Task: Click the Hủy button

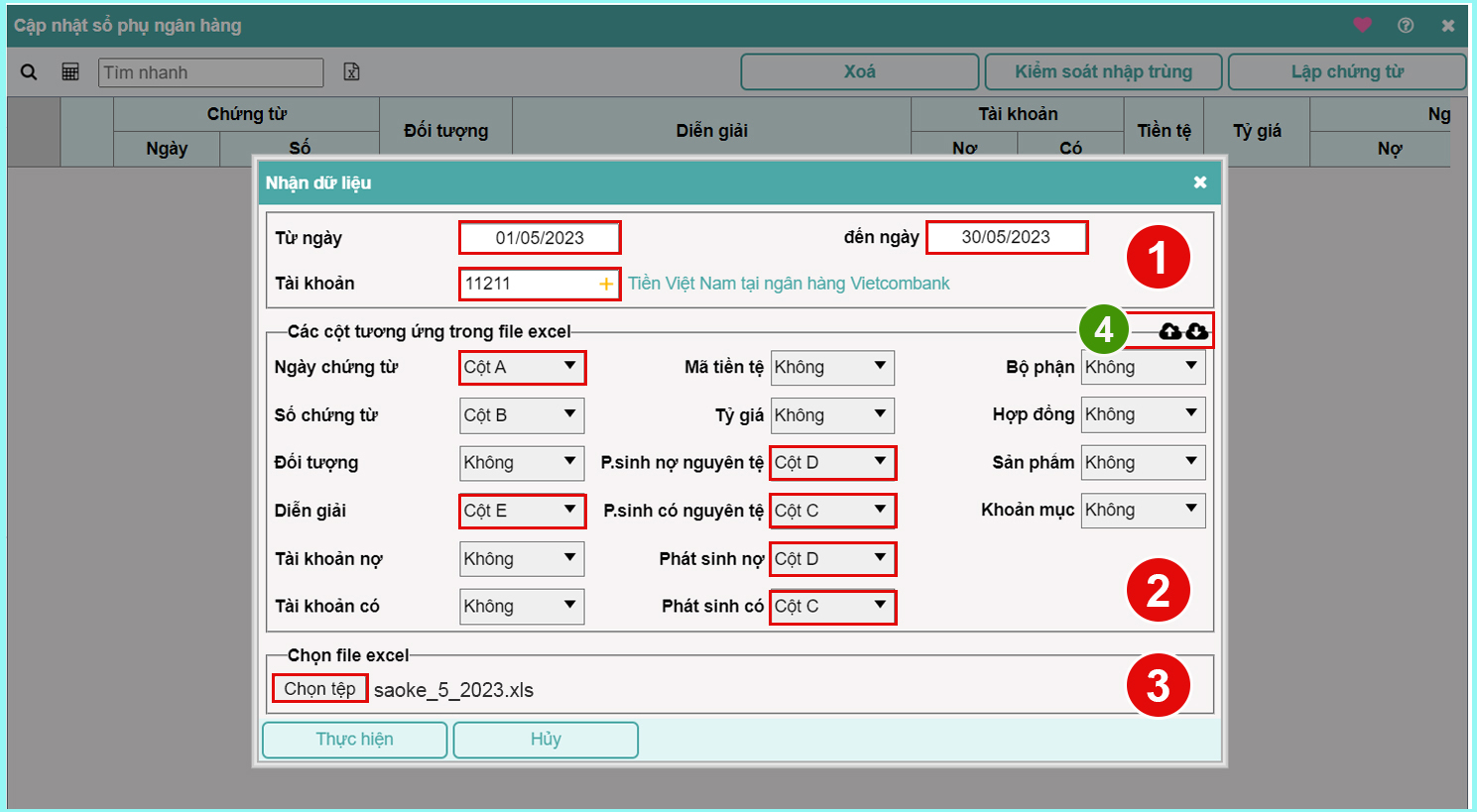Action: [546, 740]
